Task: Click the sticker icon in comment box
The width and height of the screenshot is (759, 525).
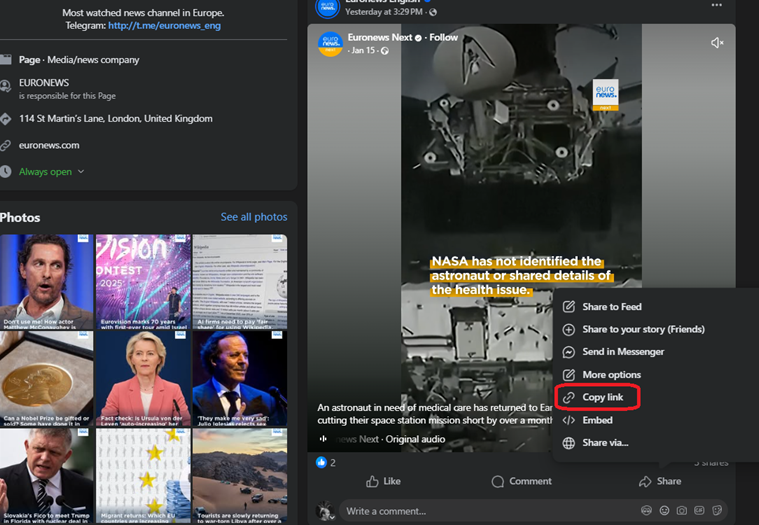Action: [716, 511]
